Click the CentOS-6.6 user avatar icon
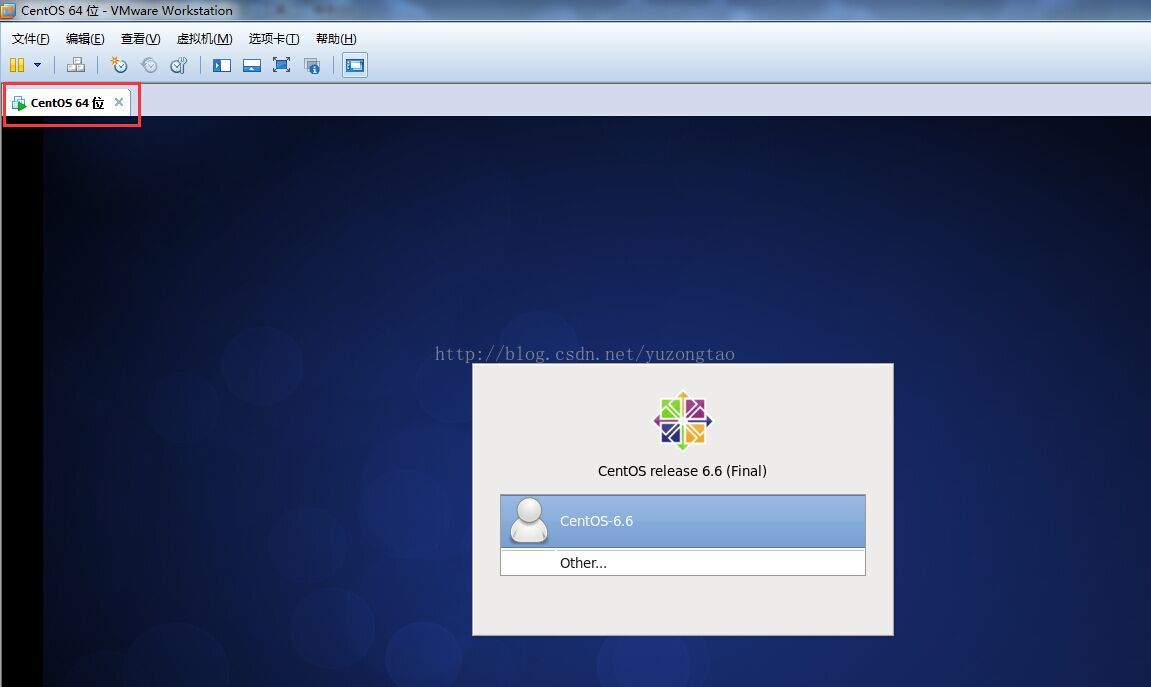 [529, 520]
